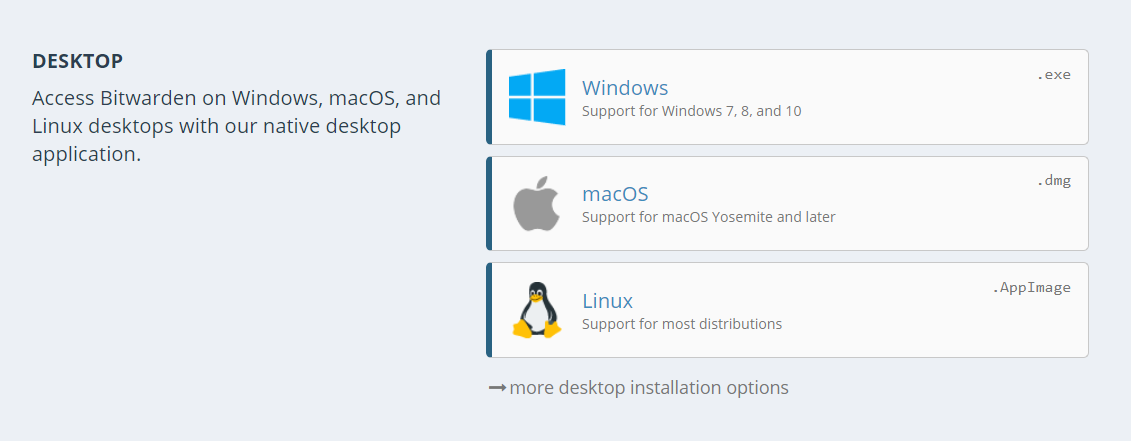Click "Support for most distributions" text

click(681, 324)
